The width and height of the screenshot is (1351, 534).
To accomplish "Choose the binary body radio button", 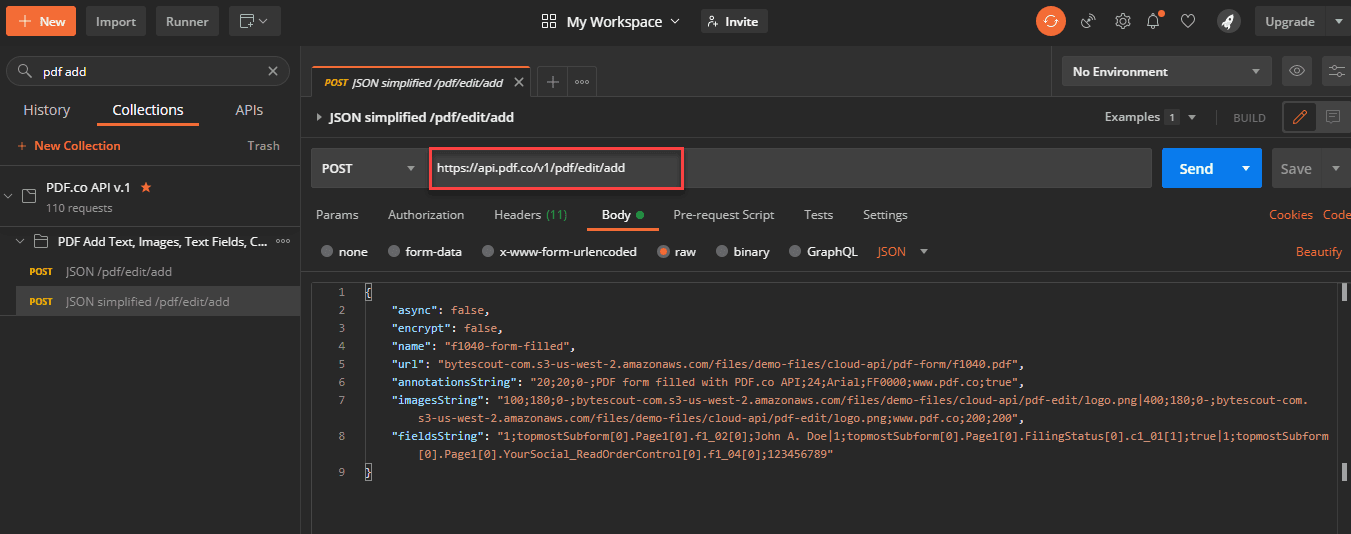I will pos(722,252).
